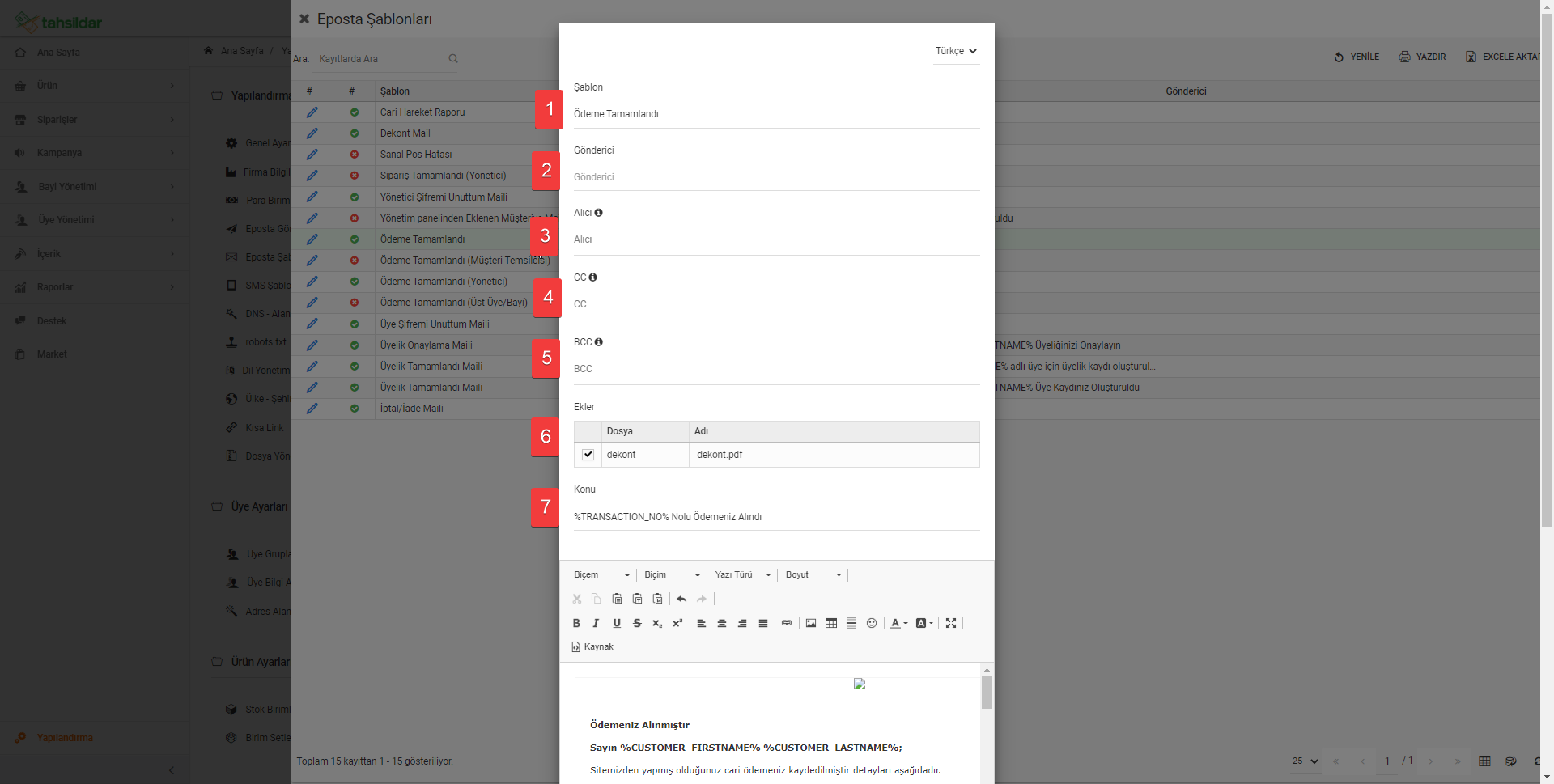Toggle status of Yönetici Şifremi Unuttum Maili
The image size is (1554, 784).
(355, 197)
